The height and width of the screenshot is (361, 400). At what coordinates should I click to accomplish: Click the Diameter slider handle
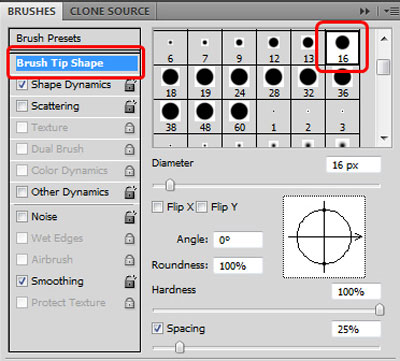pyautogui.click(x=170, y=185)
